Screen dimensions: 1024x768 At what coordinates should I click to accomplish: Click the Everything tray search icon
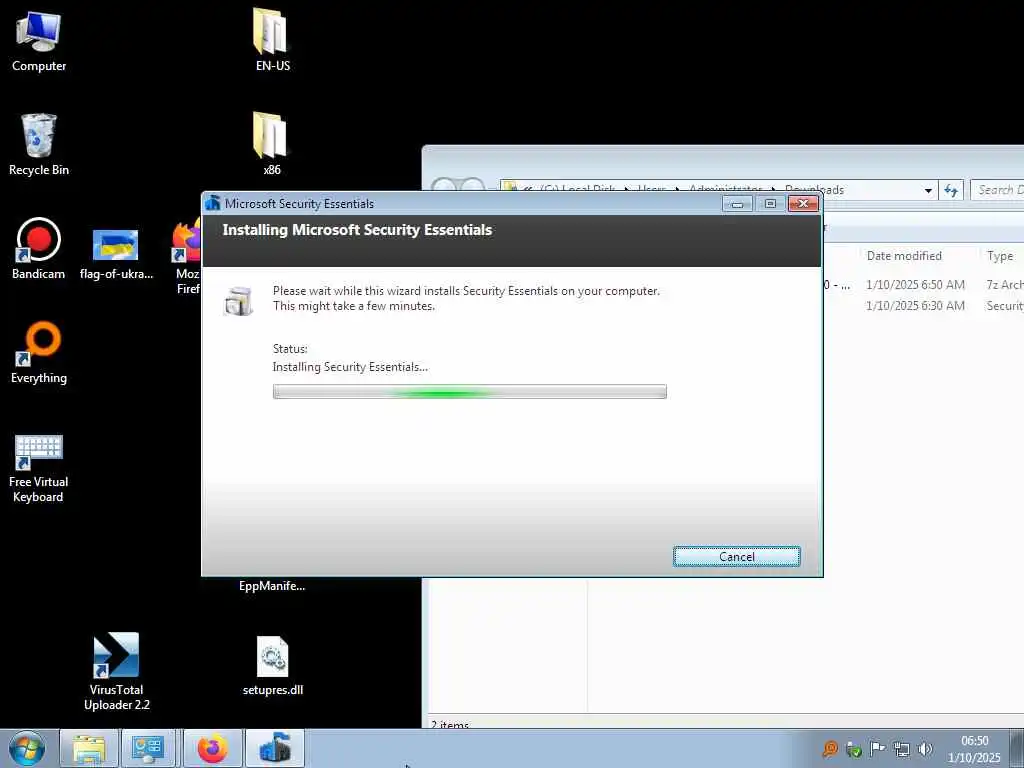830,749
